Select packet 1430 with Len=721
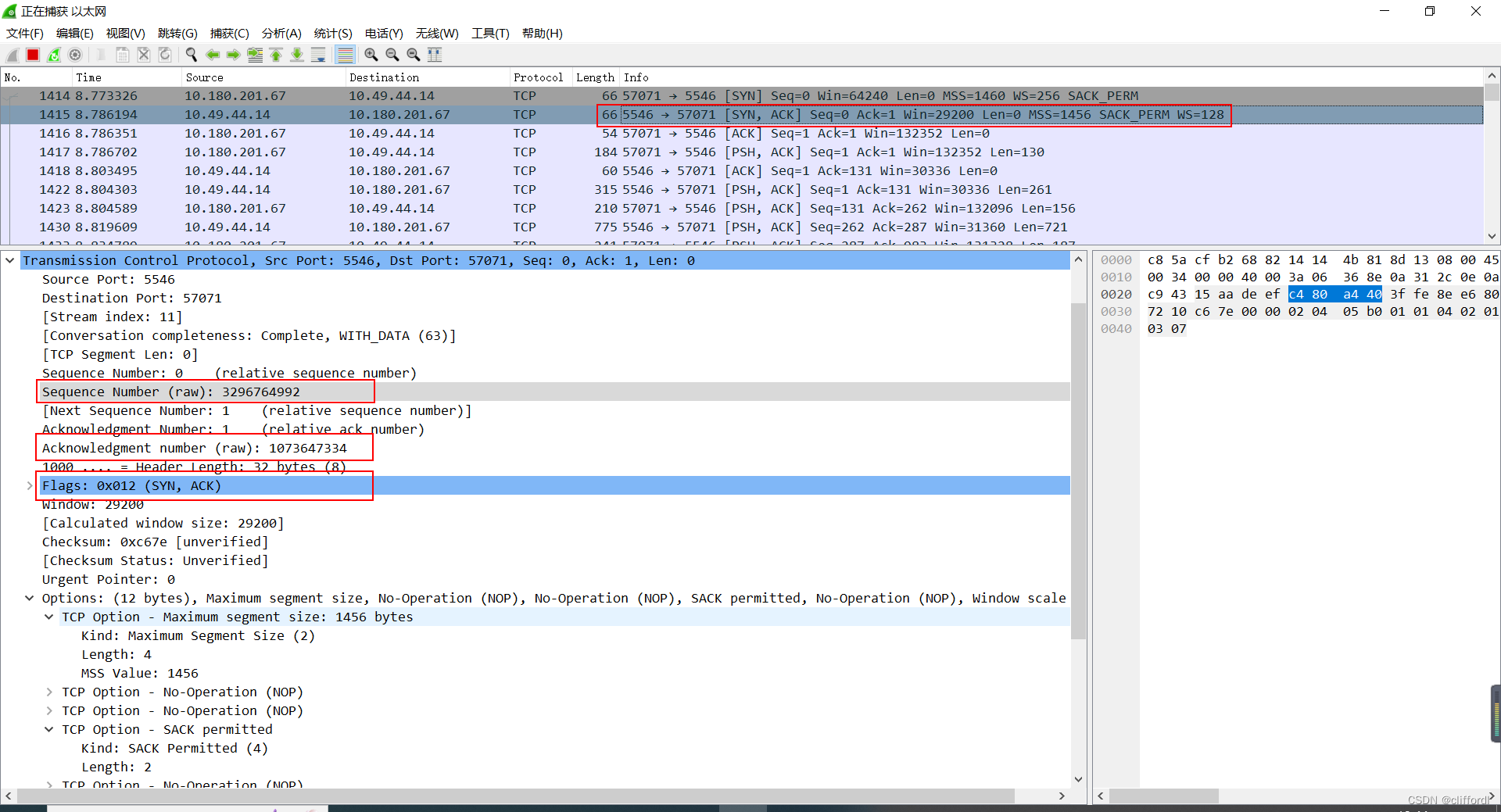Screen dimensions: 1501x812 [x=742, y=227]
